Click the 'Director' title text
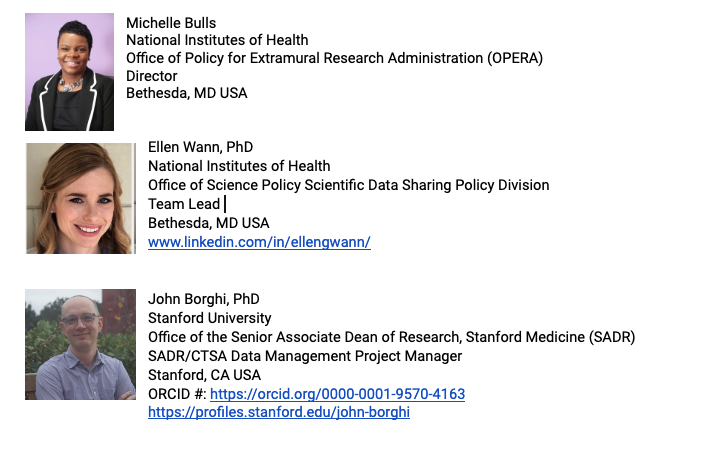The height and width of the screenshot is (449, 713). pos(152,76)
